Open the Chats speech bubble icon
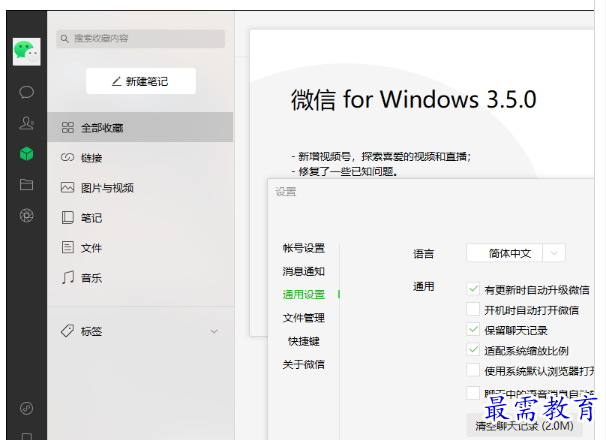The width and height of the screenshot is (606, 440). coord(26,92)
